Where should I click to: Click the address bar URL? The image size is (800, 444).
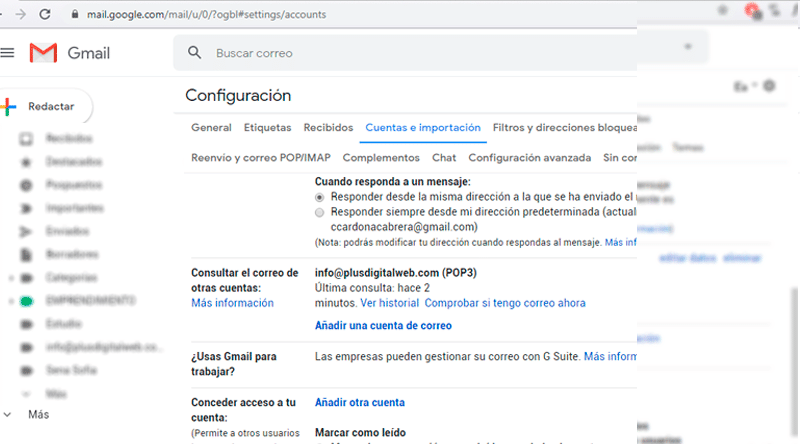pos(206,14)
